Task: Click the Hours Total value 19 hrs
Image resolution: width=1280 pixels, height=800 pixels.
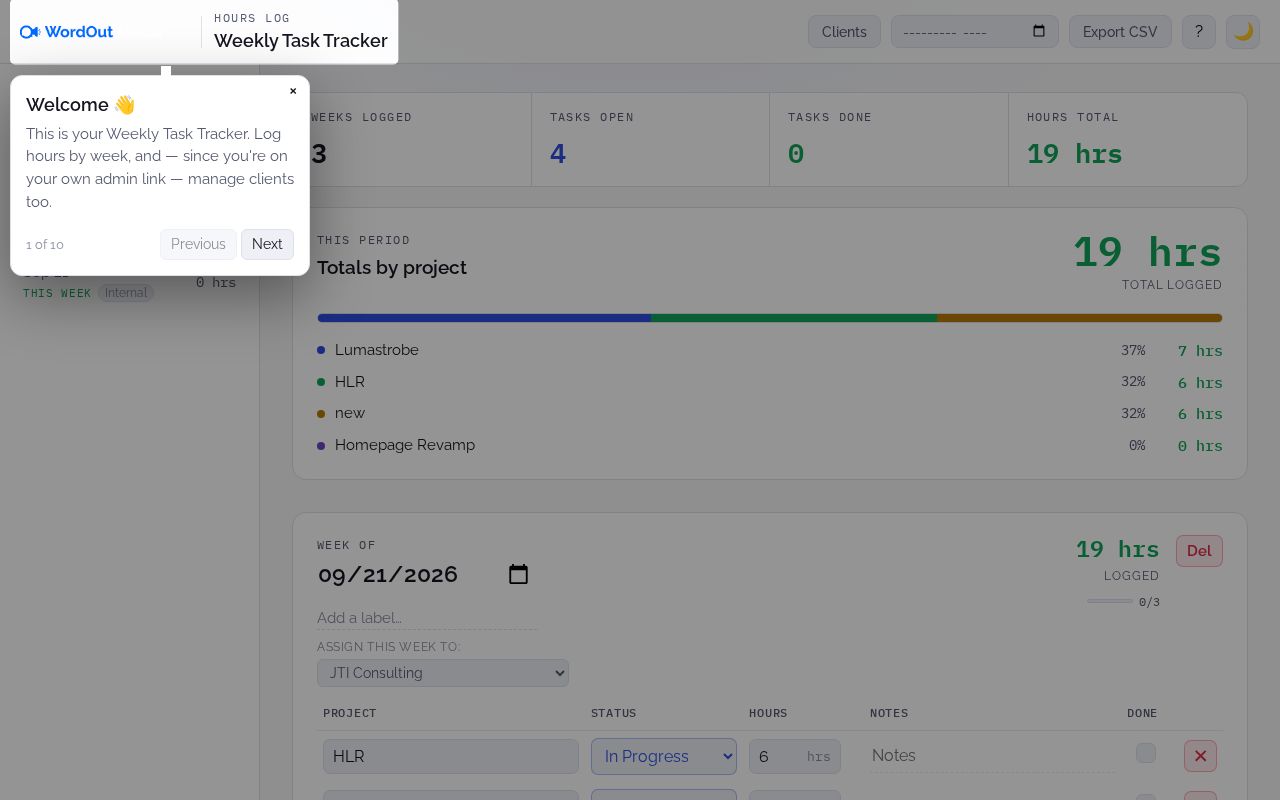Action: click(1075, 154)
